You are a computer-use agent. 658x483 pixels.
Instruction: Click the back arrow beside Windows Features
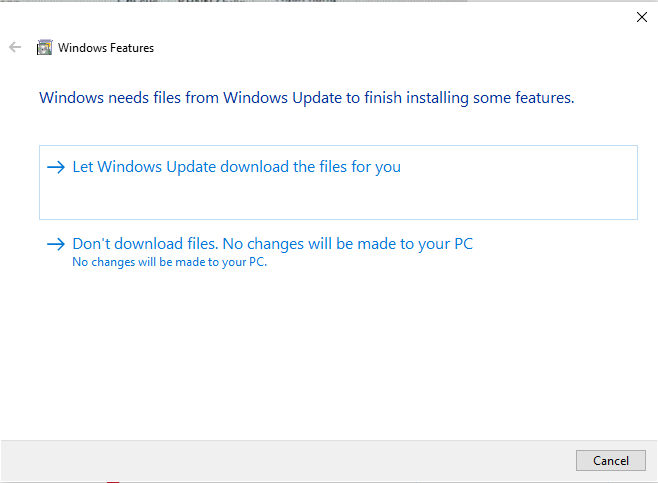tap(15, 47)
